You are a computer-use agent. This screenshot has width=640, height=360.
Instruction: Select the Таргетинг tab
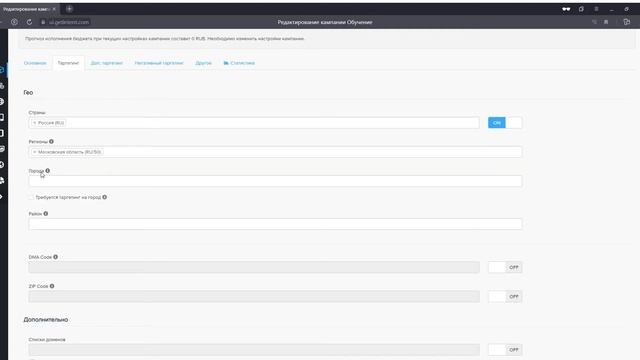coord(68,63)
